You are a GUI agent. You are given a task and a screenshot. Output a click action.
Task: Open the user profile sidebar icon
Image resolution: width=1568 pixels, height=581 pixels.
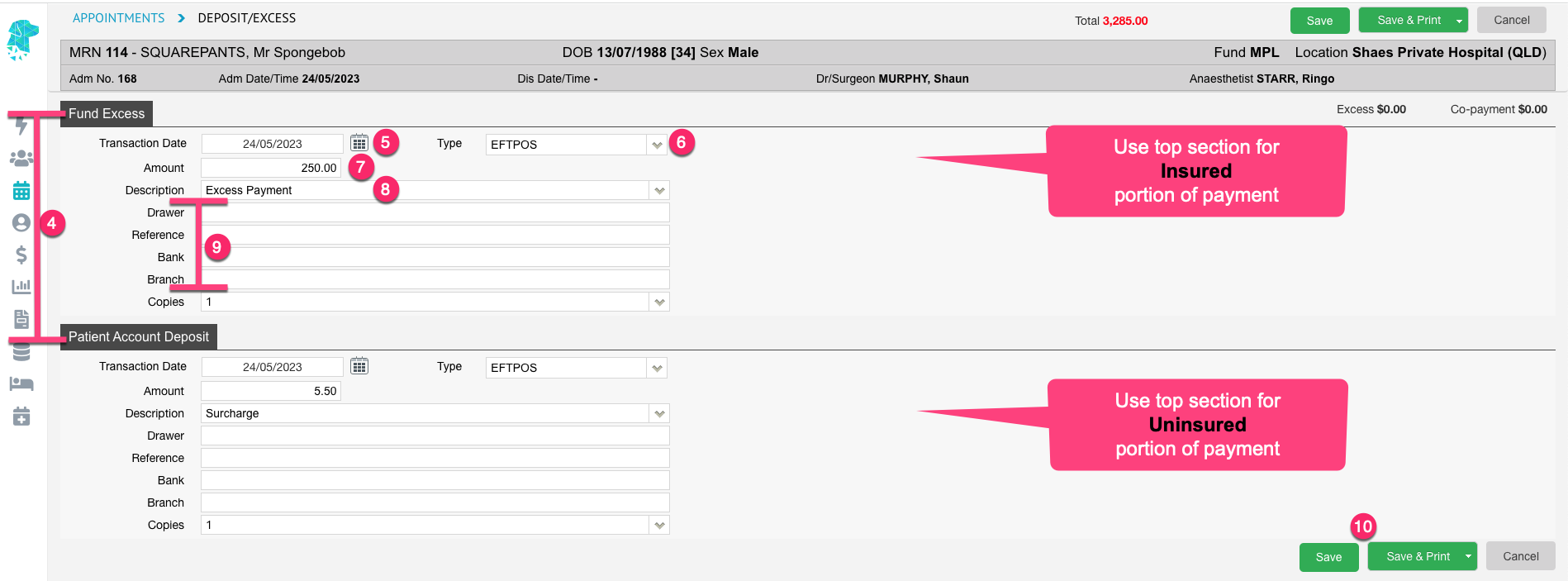[x=21, y=223]
